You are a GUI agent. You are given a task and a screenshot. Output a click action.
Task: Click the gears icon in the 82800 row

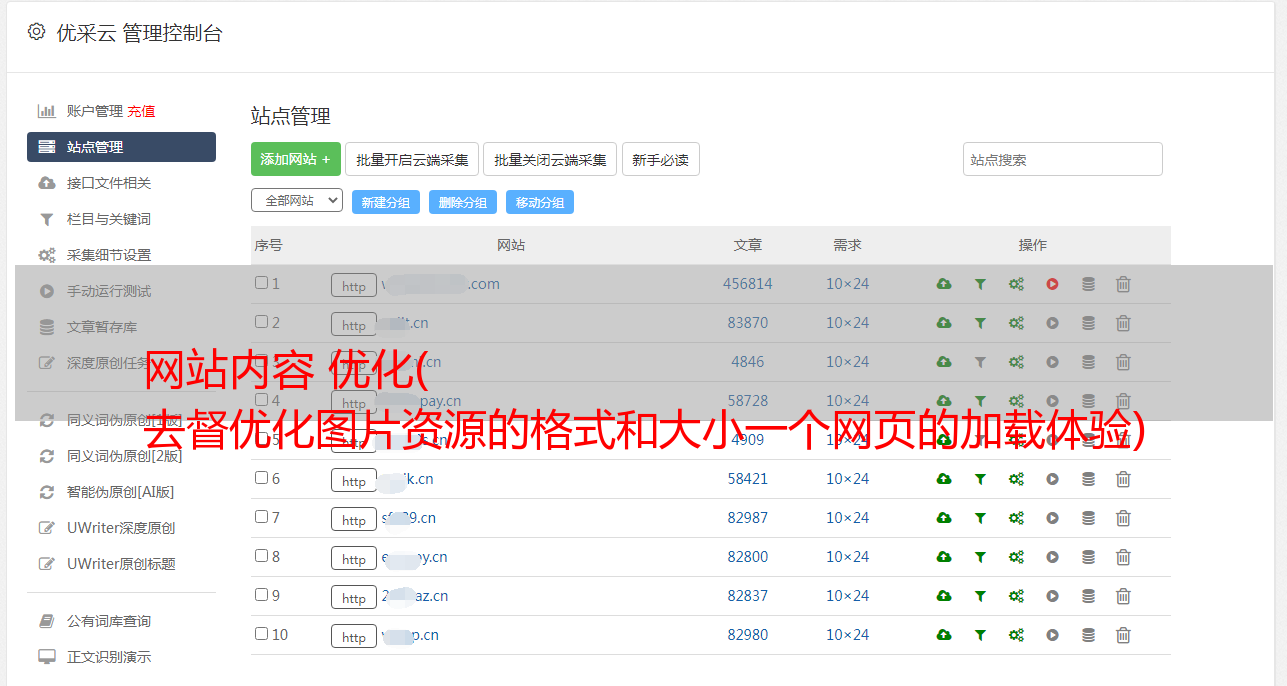coord(1016,557)
